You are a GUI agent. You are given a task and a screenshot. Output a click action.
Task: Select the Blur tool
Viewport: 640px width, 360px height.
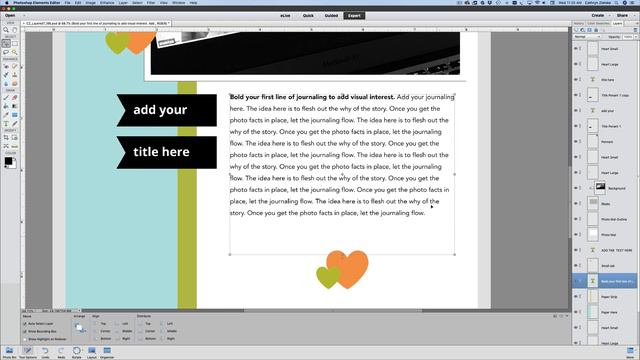[6, 84]
